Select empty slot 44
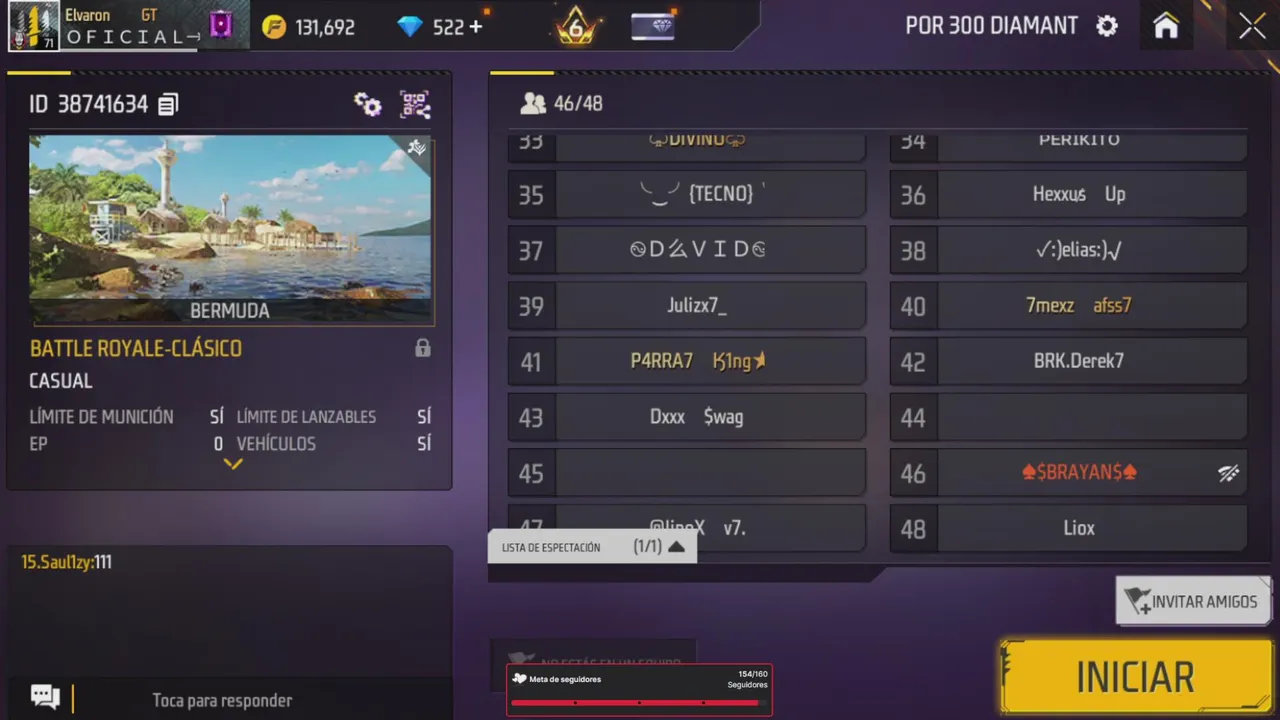The height and width of the screenshot is (720, 1280). point(1068,417)
